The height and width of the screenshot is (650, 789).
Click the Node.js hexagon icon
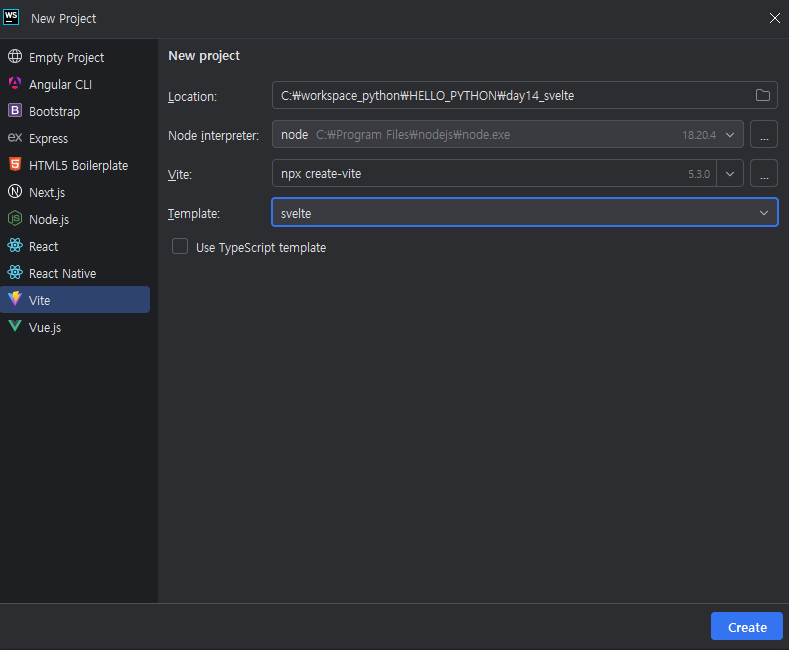coord(15,218)
